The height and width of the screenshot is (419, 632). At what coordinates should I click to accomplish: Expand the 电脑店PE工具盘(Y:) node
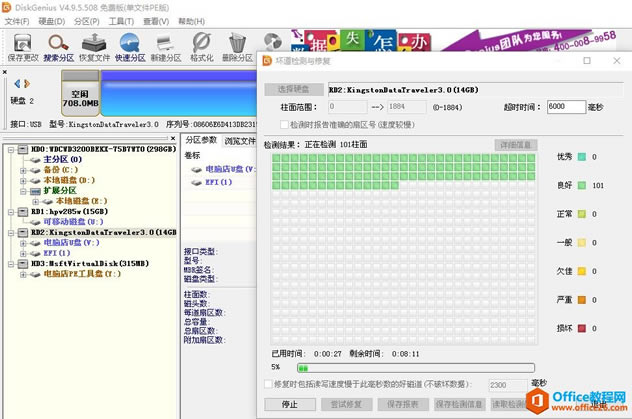23,274
